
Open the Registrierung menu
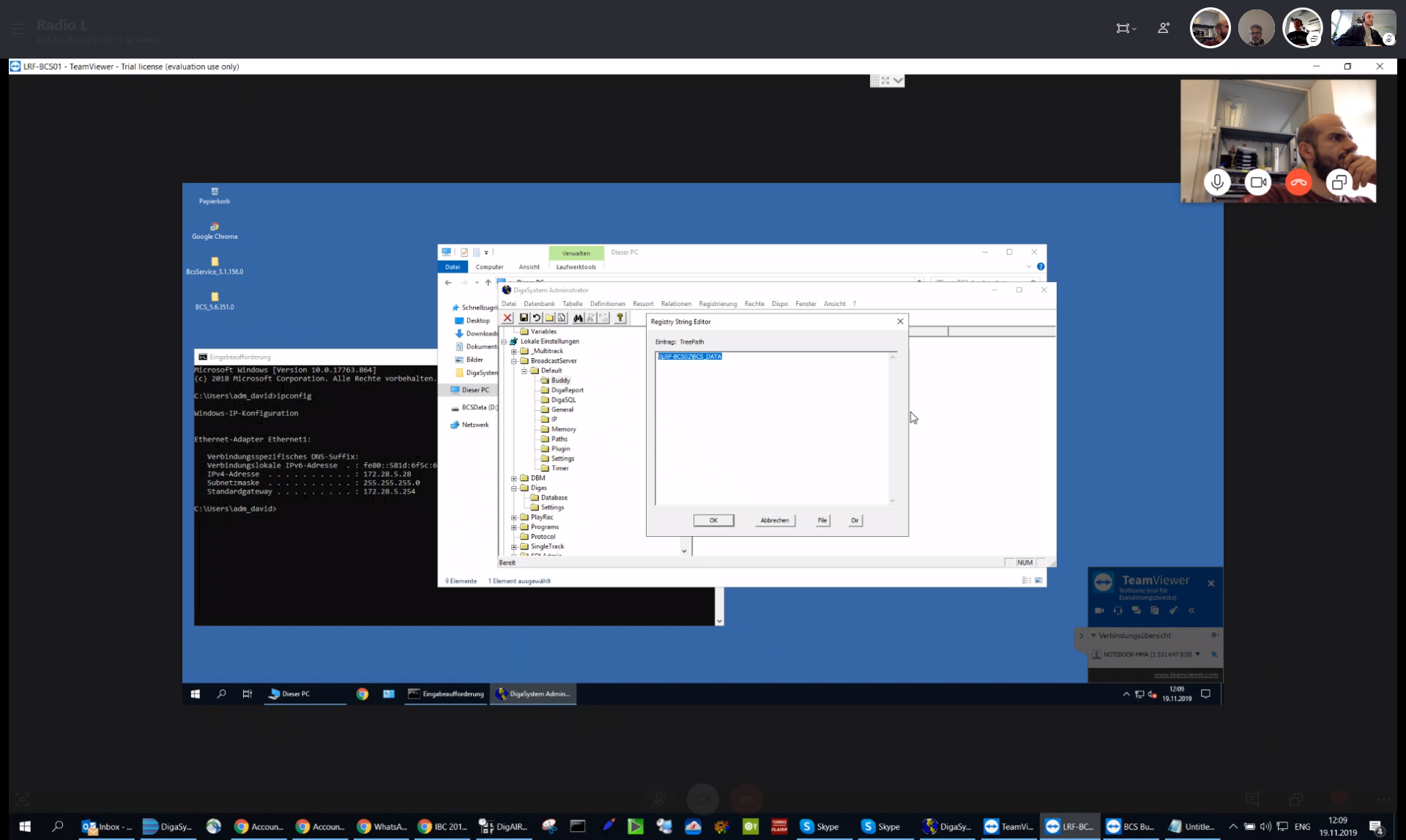coord(718,304)
